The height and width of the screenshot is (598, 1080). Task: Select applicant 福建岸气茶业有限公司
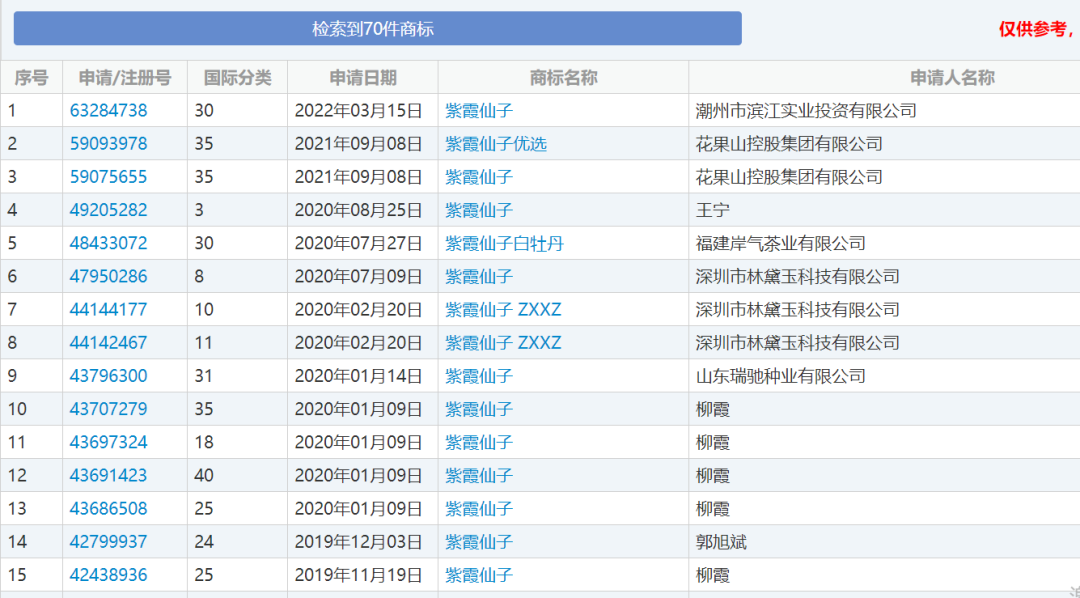780,243
